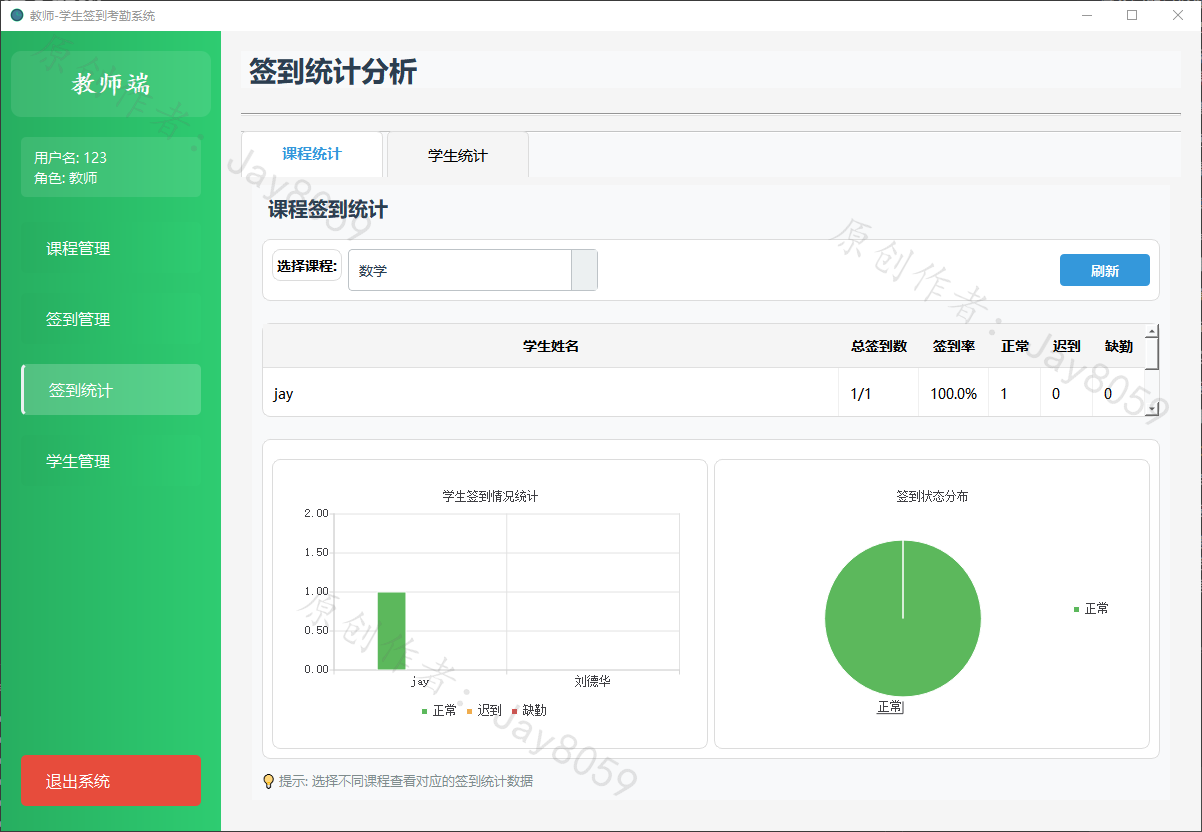Click the 教师端 header panel
The height and width of the screenshot is (832, 1202).
tap(111, 84)
